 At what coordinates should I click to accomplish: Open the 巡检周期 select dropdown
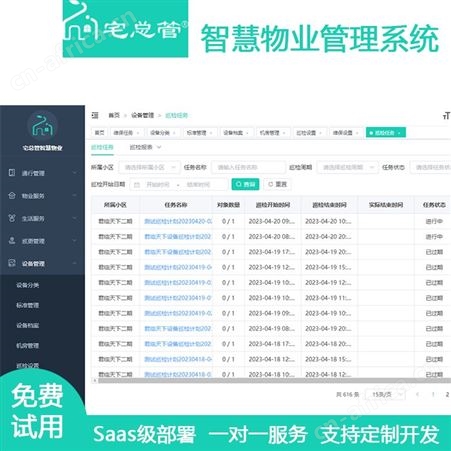pos(347,167)
